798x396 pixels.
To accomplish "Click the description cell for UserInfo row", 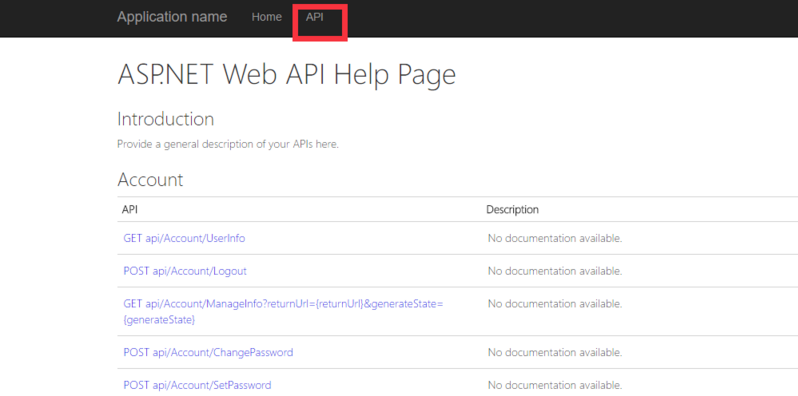I will 555,238.
